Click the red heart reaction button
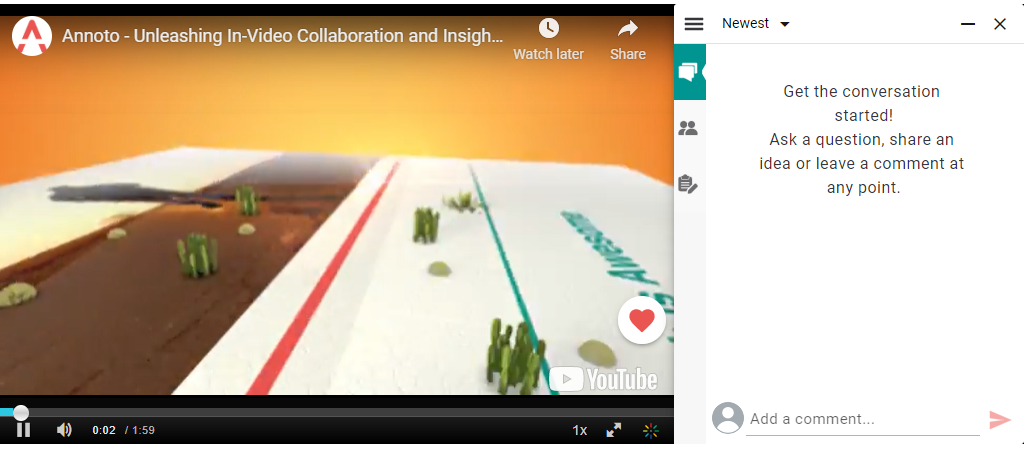This screenshot has height=449, width=1025. [641, 320]
